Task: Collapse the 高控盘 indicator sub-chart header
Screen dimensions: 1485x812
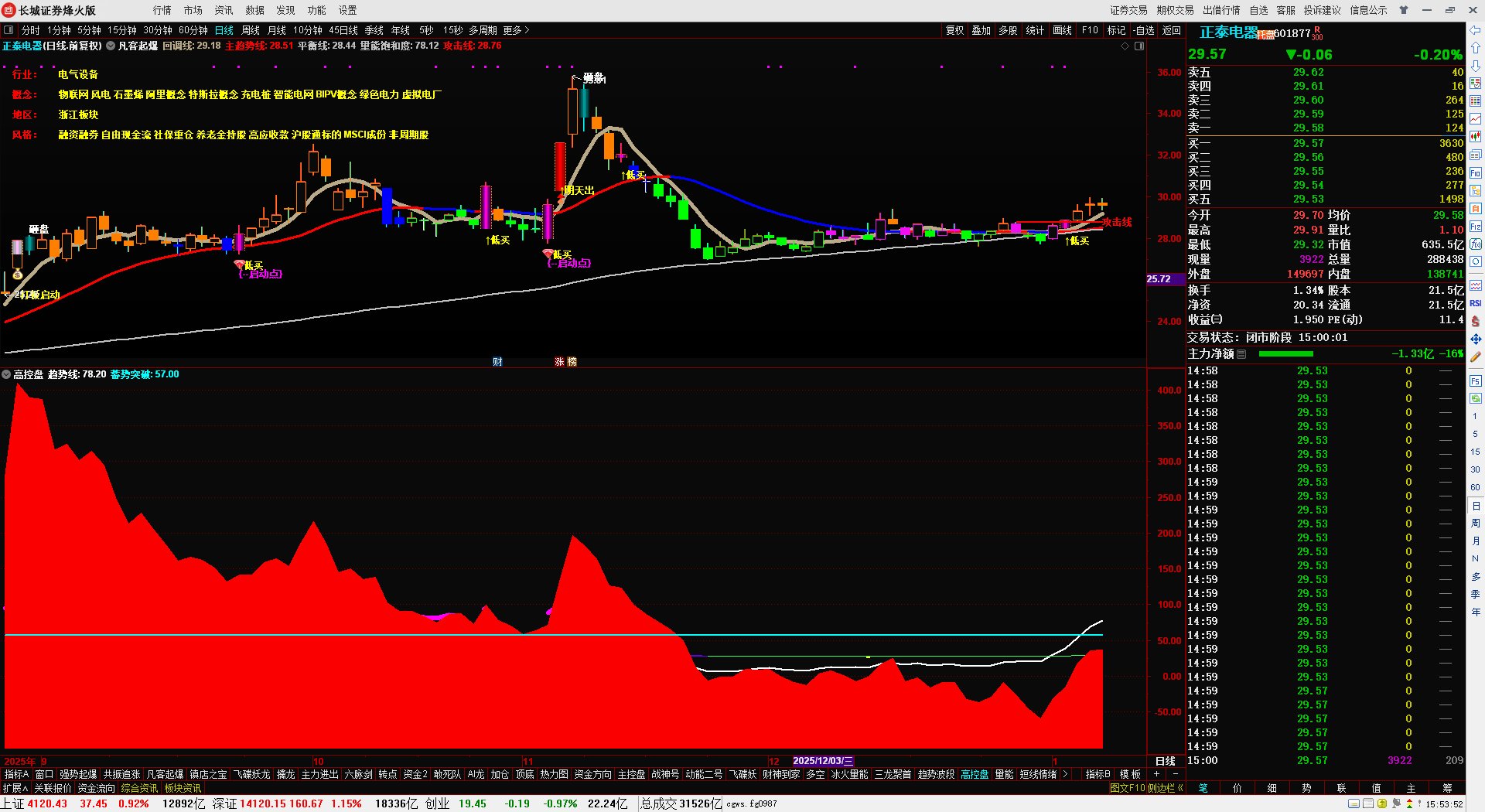Action: [x=6, y=374]
